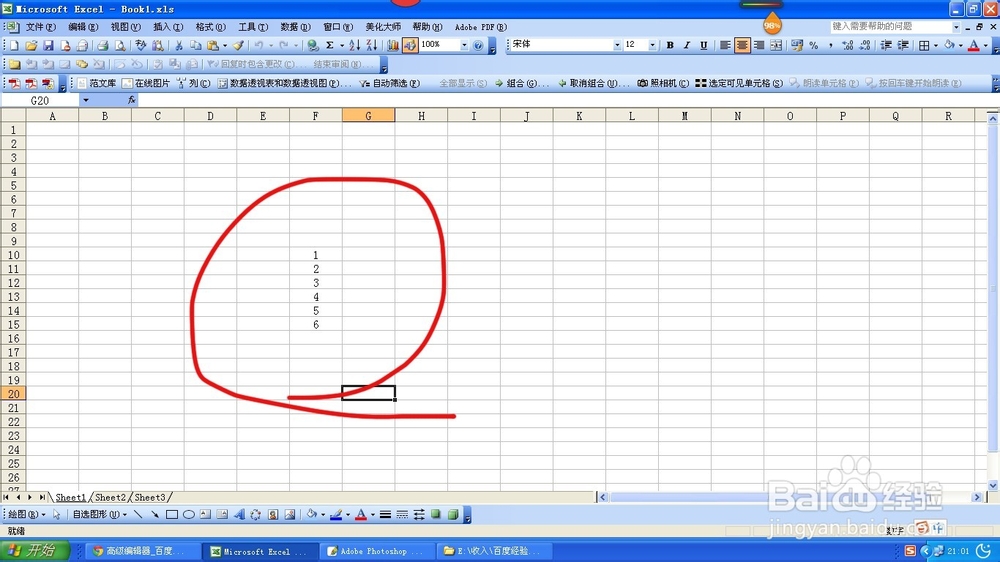
Task: Click the New workbook icon
Action: tap(13, 45)
